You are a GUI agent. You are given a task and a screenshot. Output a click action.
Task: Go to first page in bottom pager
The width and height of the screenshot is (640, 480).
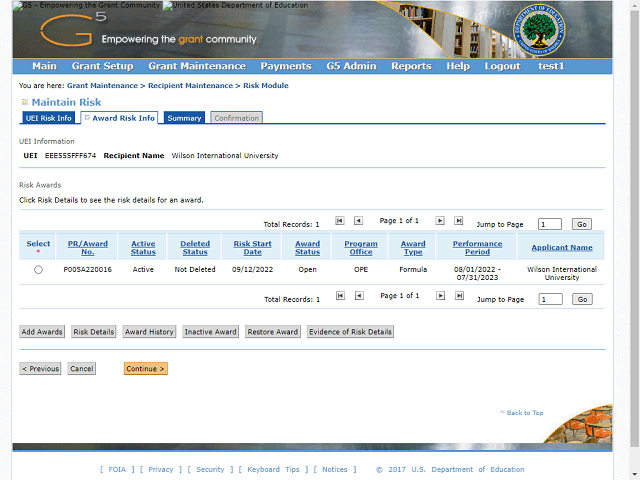point(340,296)
